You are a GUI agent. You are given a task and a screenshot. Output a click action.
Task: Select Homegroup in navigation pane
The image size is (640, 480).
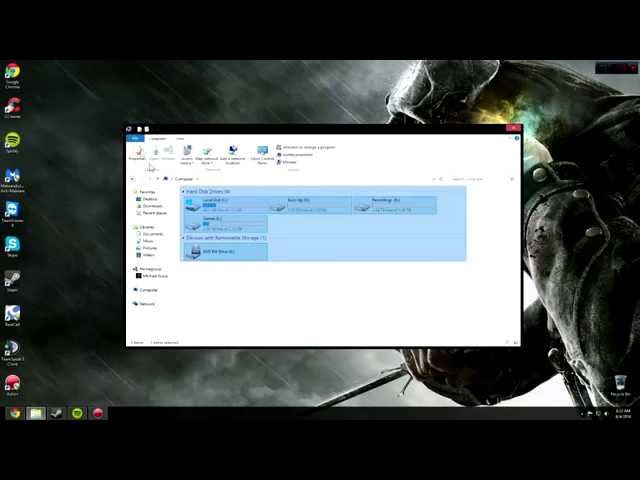tap(147, 269)
